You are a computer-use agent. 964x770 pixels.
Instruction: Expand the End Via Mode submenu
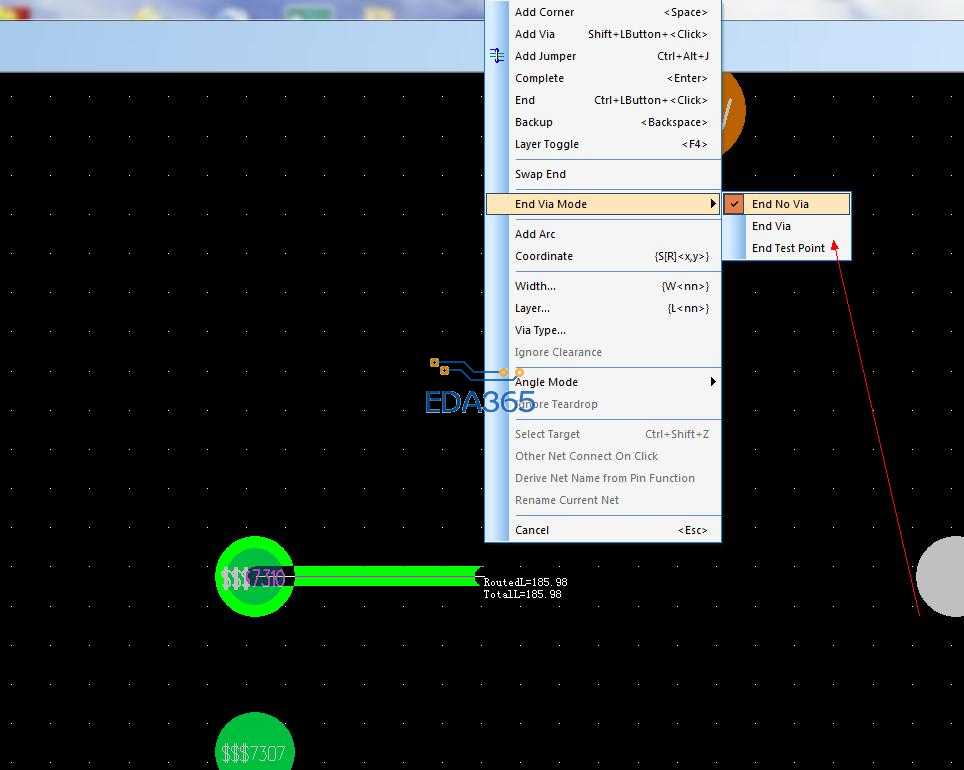[x=602, y=204]
